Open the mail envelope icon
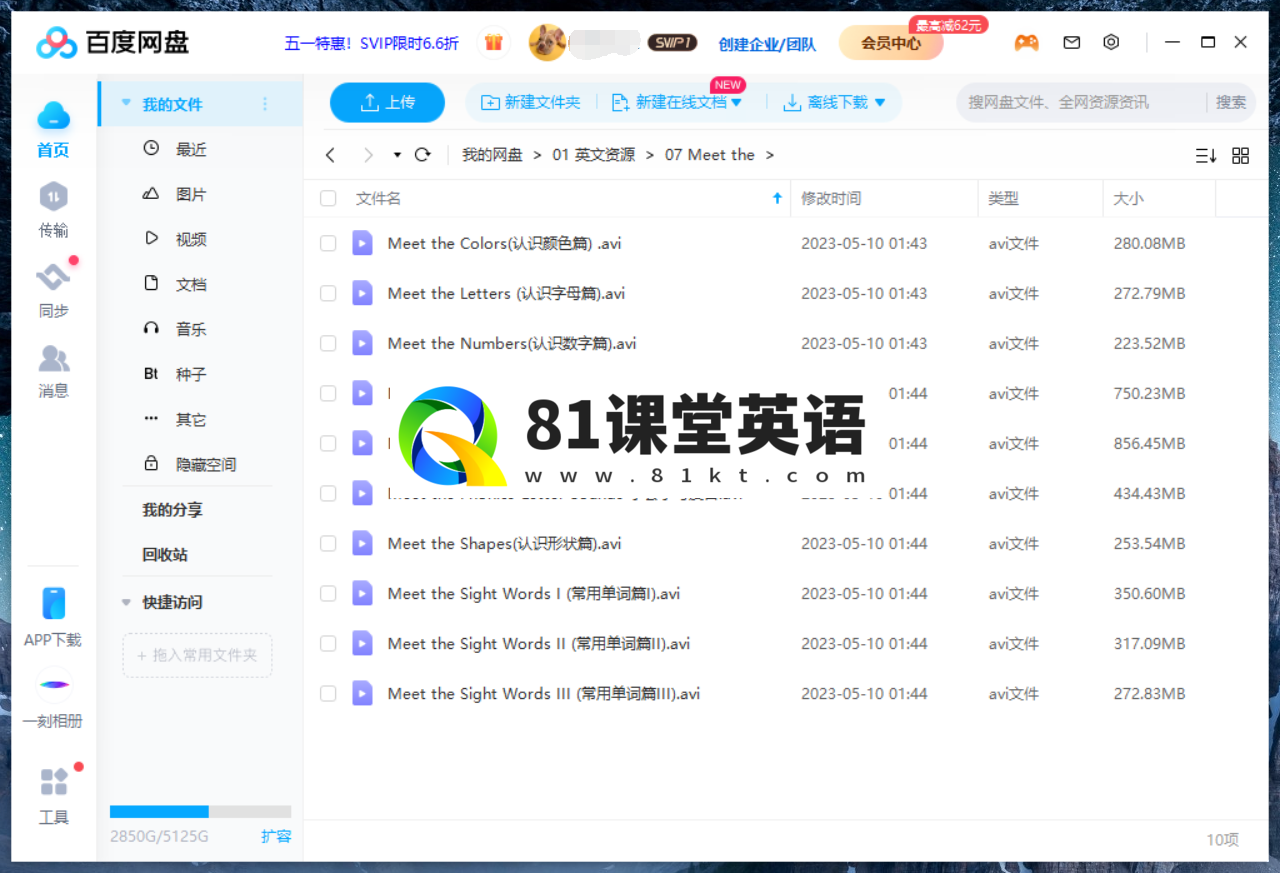 pyautogui.click(x=1071, y=43)
